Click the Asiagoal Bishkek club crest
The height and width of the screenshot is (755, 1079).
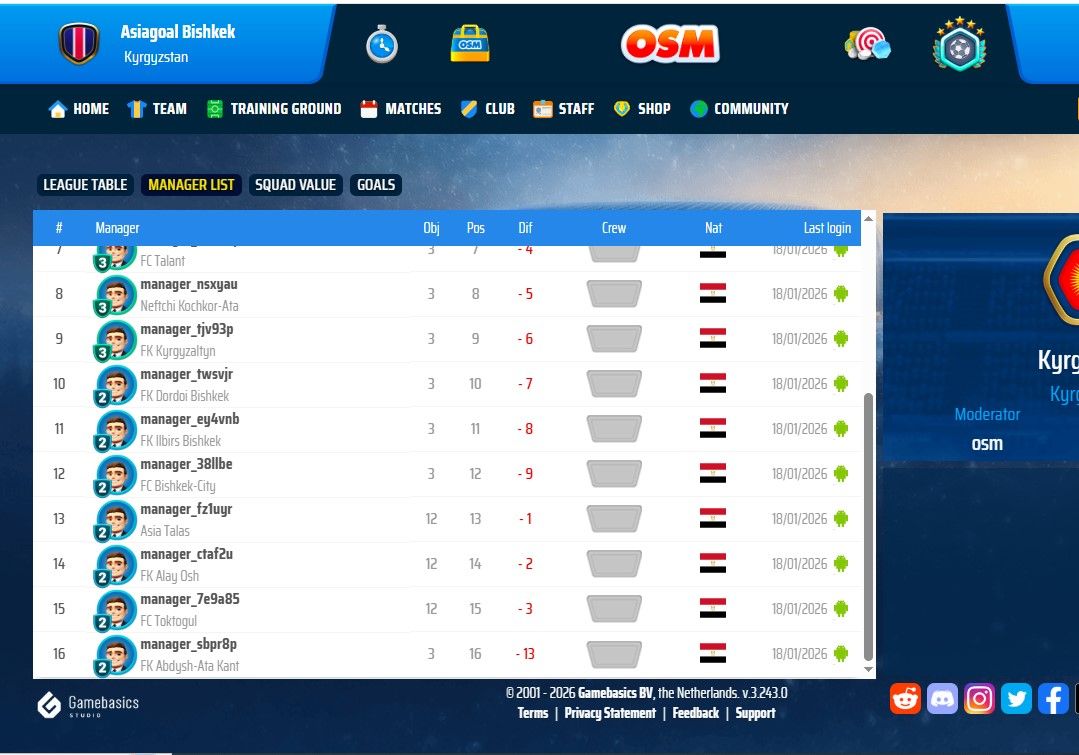point(78,44)
